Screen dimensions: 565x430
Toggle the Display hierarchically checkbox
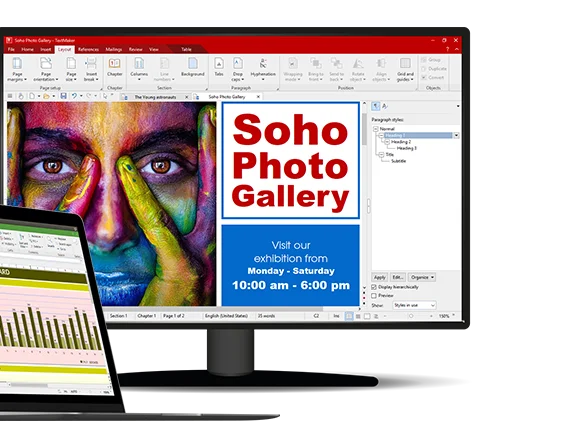[374, 287]
